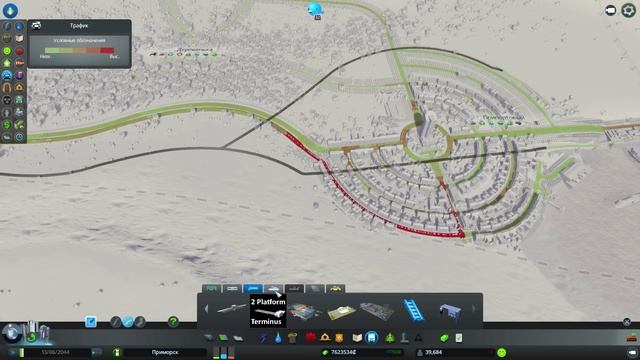
Task: Open the Parks and decoration menu
Action: coord(390,338)
